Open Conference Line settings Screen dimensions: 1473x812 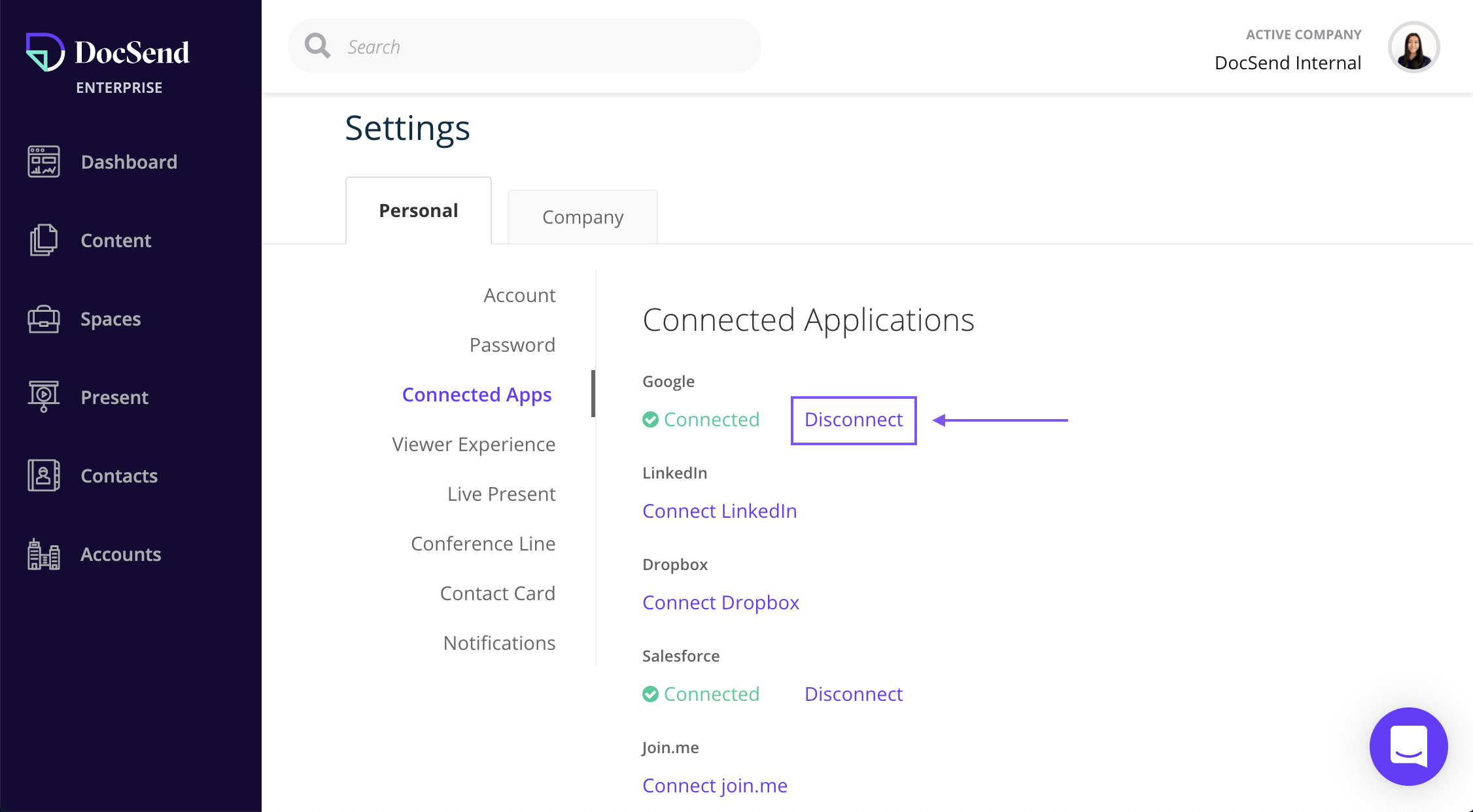tap(483, 544)
